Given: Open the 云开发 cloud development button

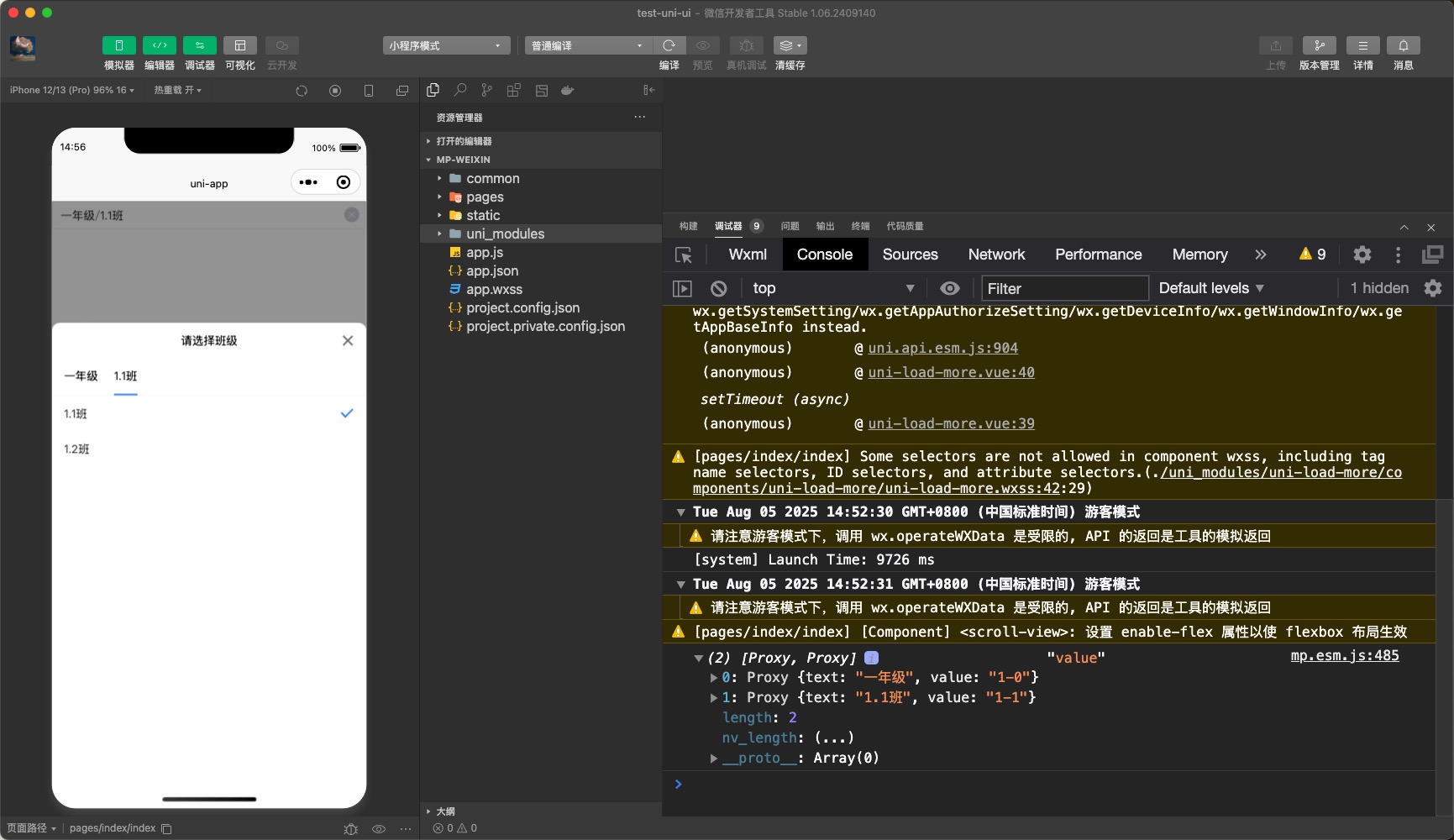Looking at the screenshot, I should [281, 45].
